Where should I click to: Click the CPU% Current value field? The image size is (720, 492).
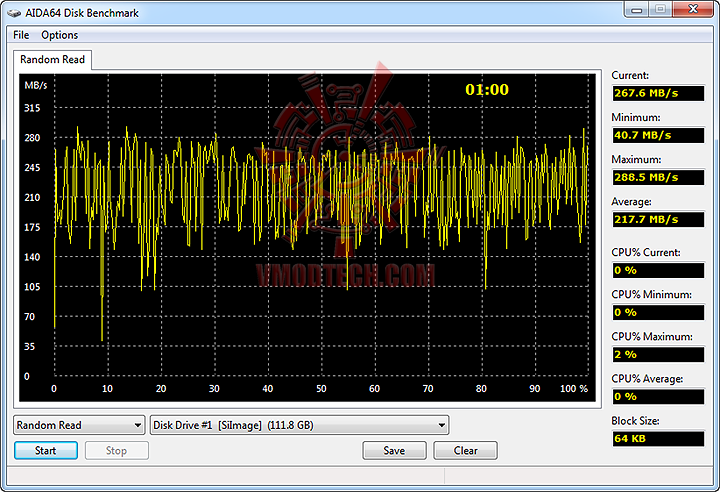pyautogui.click(x=658, y=271)
